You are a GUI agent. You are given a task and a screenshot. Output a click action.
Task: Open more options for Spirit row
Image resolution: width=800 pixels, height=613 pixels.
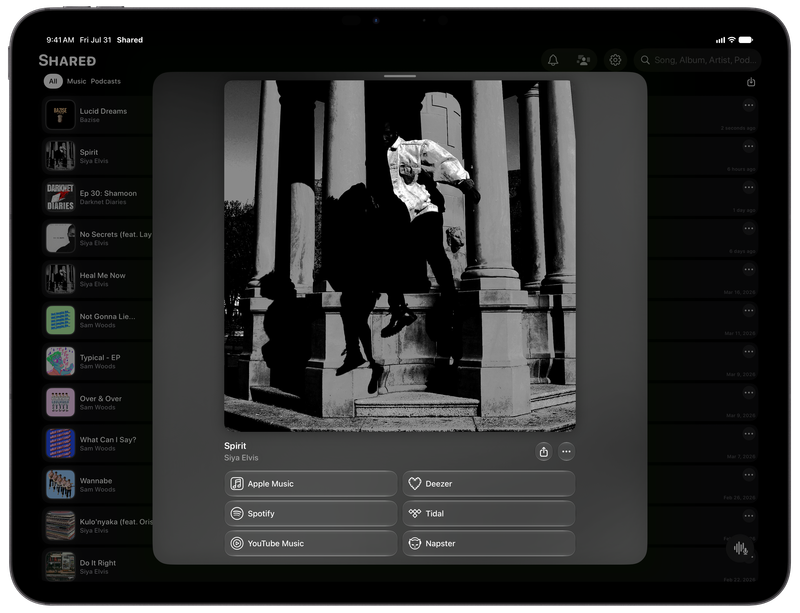(x=748, y=146)
